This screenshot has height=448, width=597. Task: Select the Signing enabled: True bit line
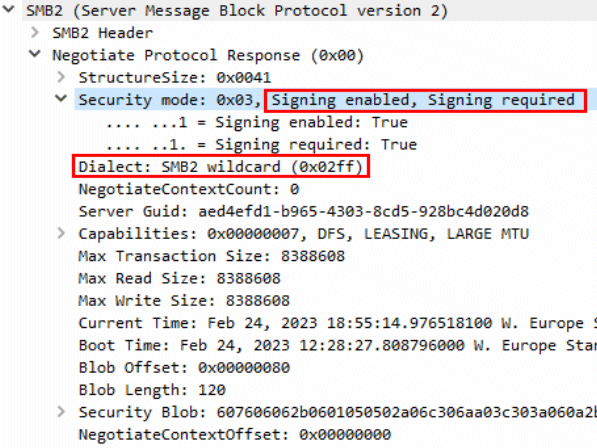tap(257, 122)
